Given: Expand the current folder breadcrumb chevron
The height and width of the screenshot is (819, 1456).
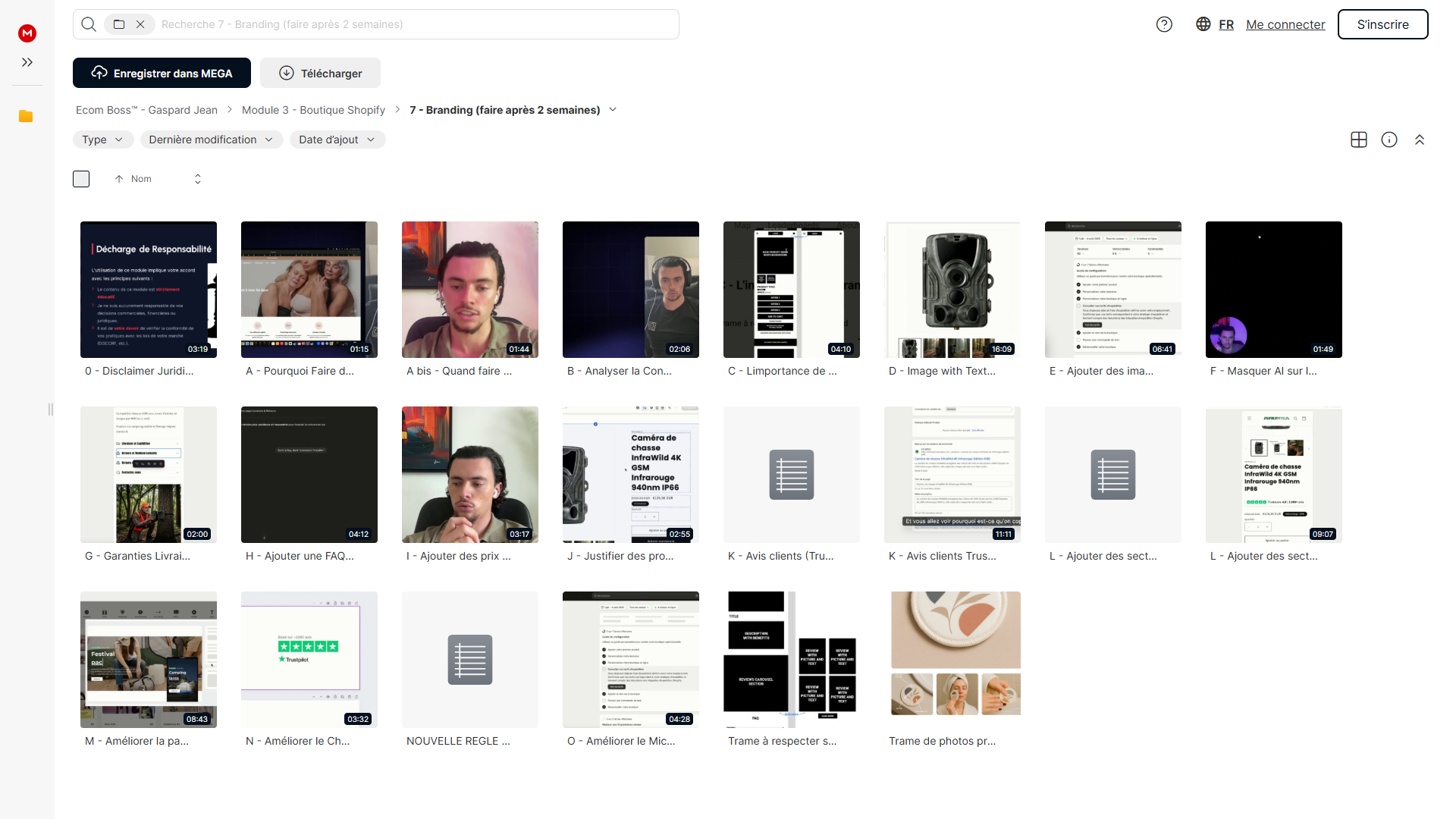Looking at the screenshot, I should click(x=613, y=110).
